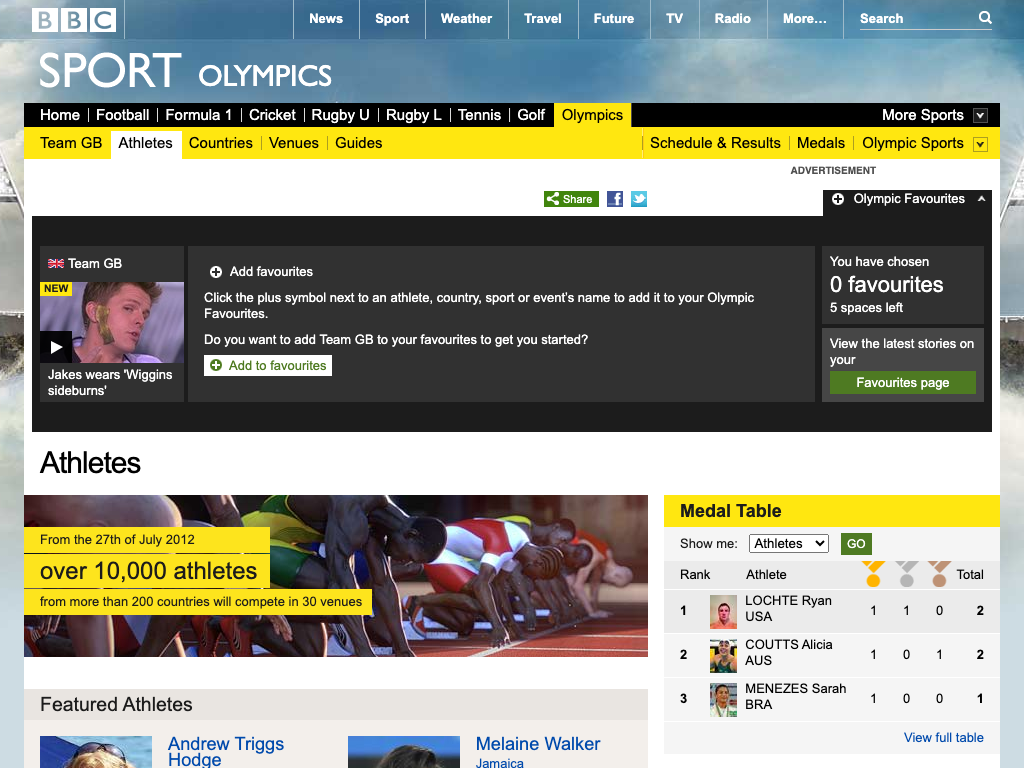Open Team GB sub-navigation link
1024x768 pixels.
[71, 143]
